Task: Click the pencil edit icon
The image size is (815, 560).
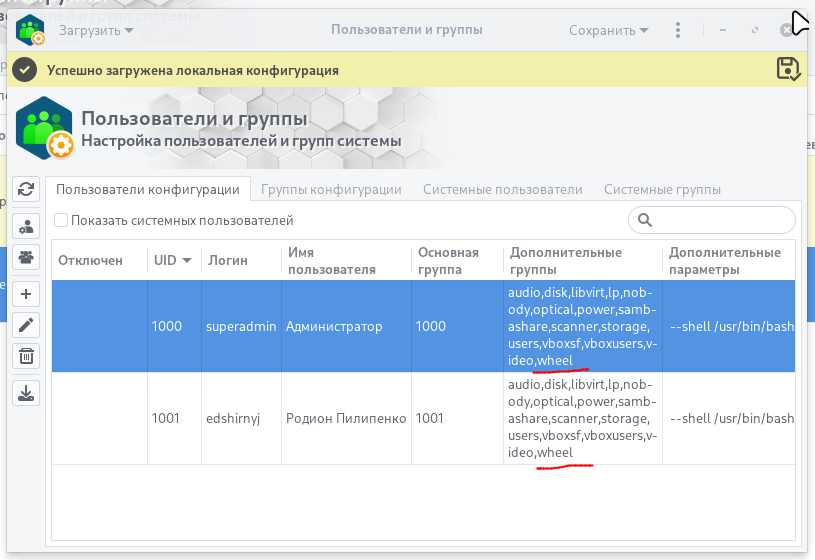Action: pos(27,324)
